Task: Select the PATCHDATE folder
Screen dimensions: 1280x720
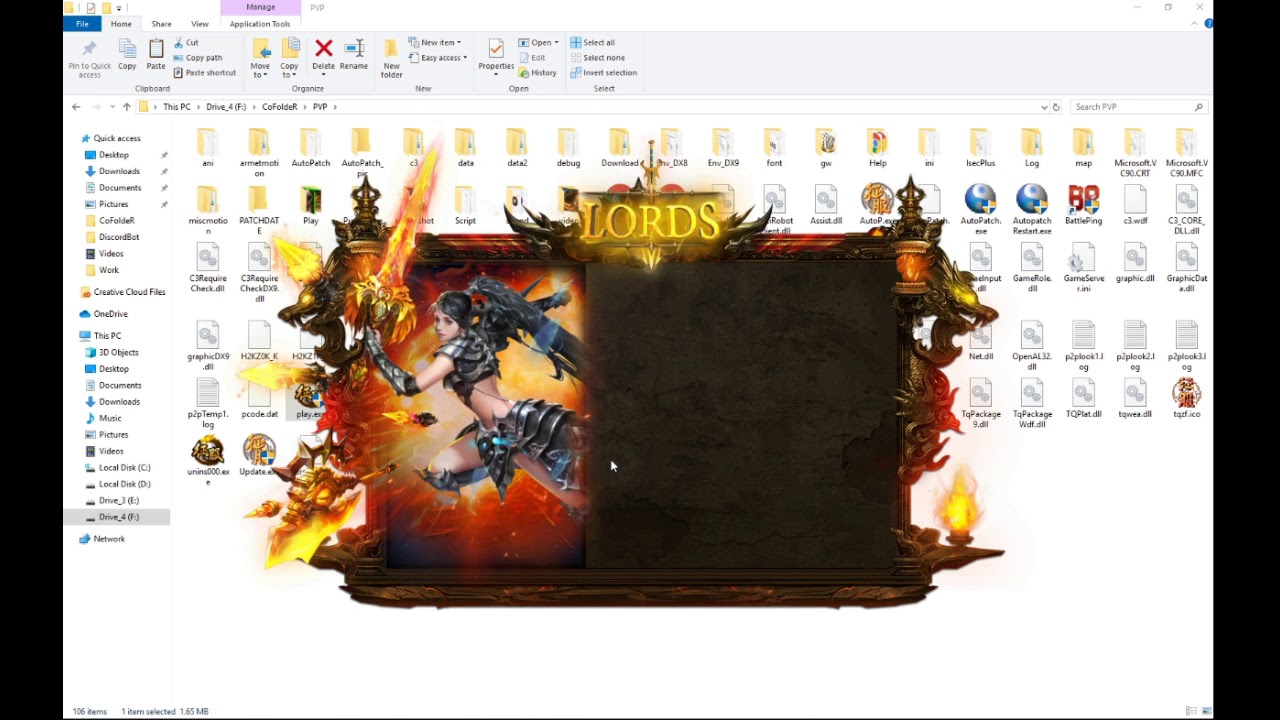Action: (259, 210)
